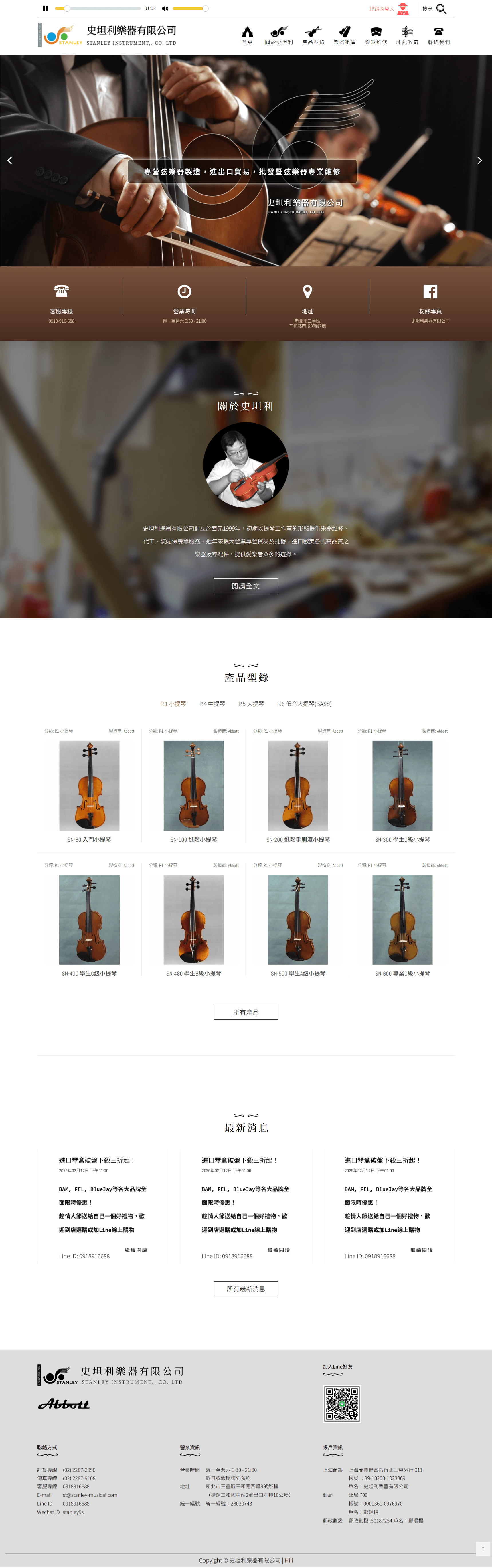Click the 所有產品 button
492x1568 pixels.
tap(246, 1012)
